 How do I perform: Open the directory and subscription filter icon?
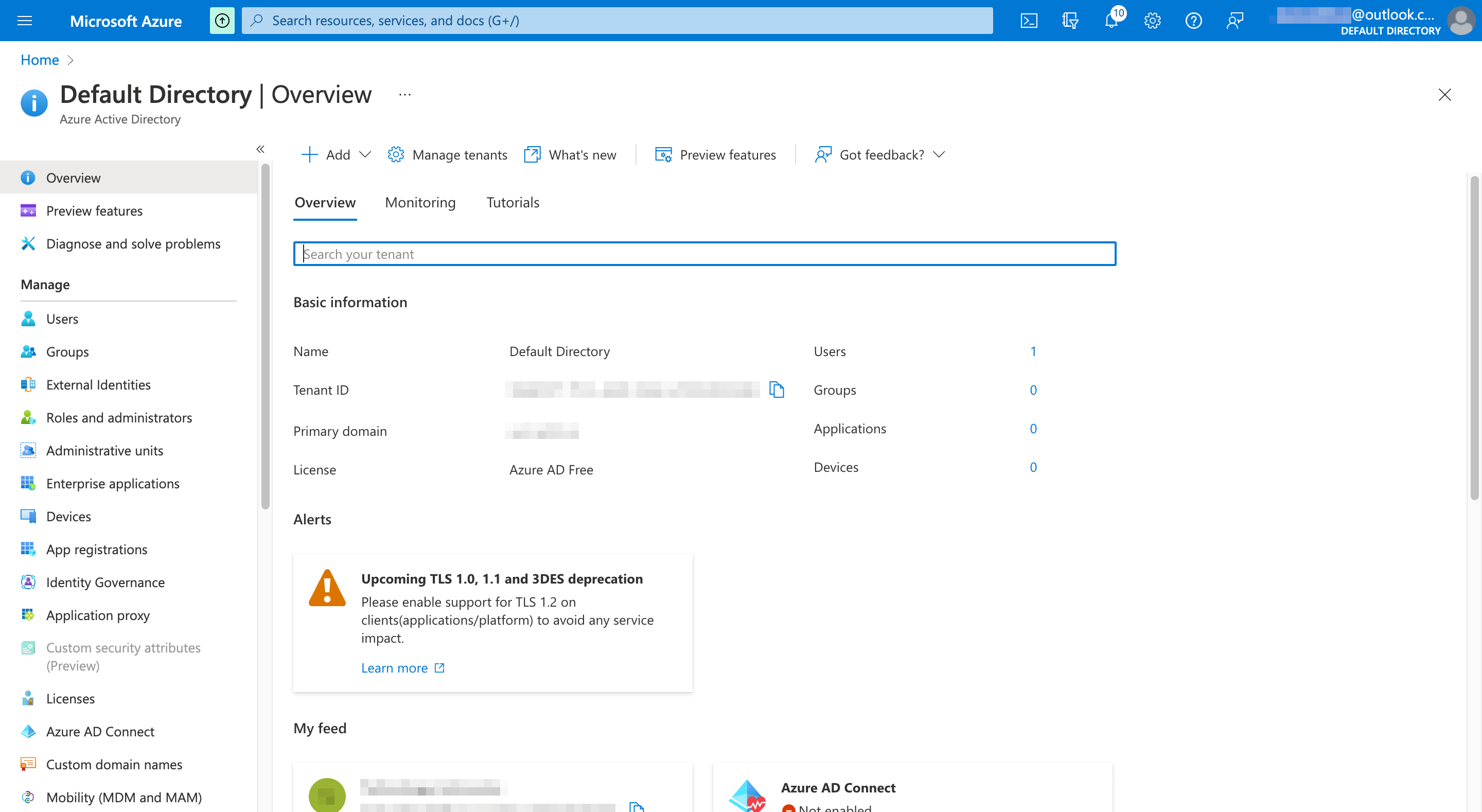(1071, 20)
